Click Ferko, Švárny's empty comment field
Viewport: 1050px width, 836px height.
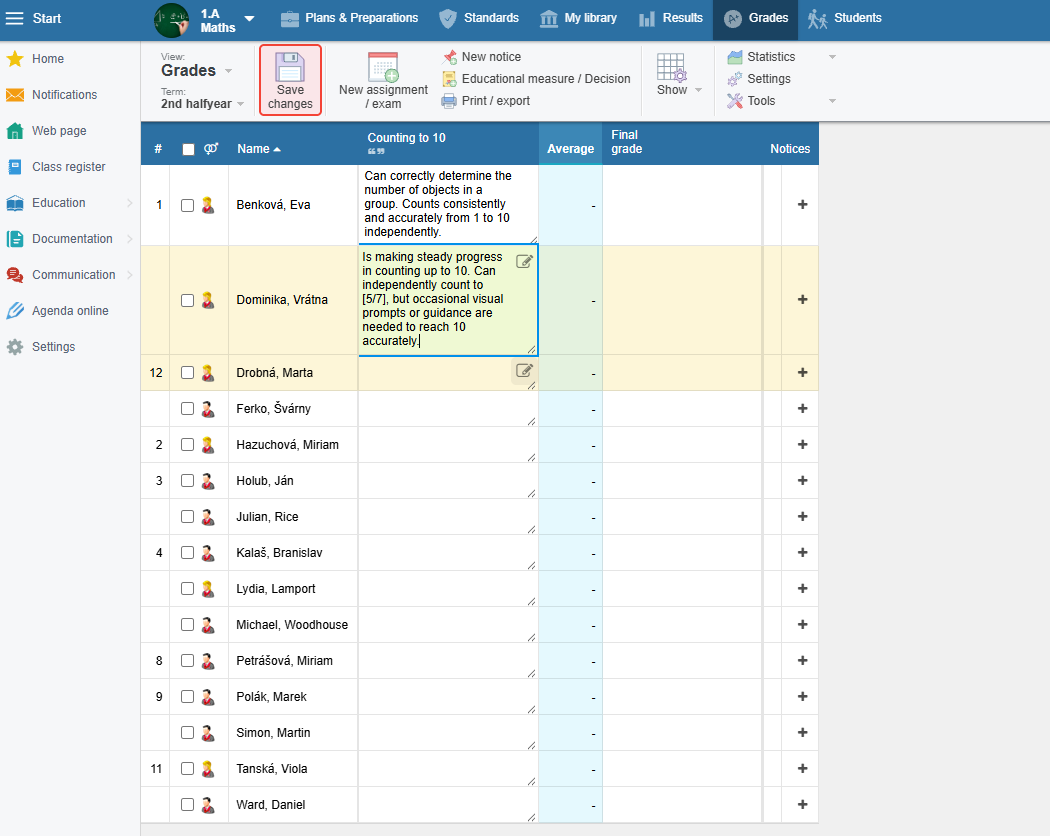(x=448, y=409)
